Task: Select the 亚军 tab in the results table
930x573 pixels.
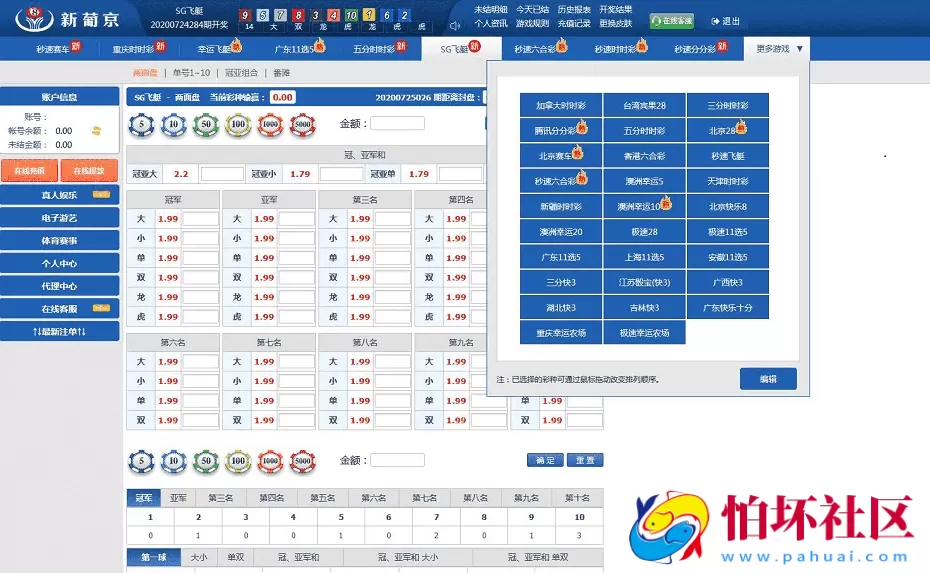Action: [178, 497]
